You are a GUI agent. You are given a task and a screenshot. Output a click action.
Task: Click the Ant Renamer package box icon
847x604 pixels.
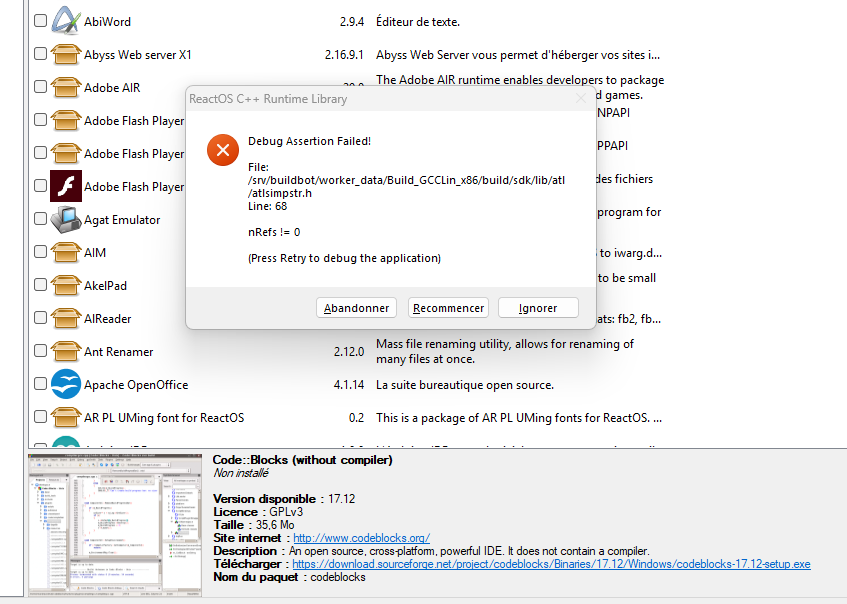[x=66, y=351]
